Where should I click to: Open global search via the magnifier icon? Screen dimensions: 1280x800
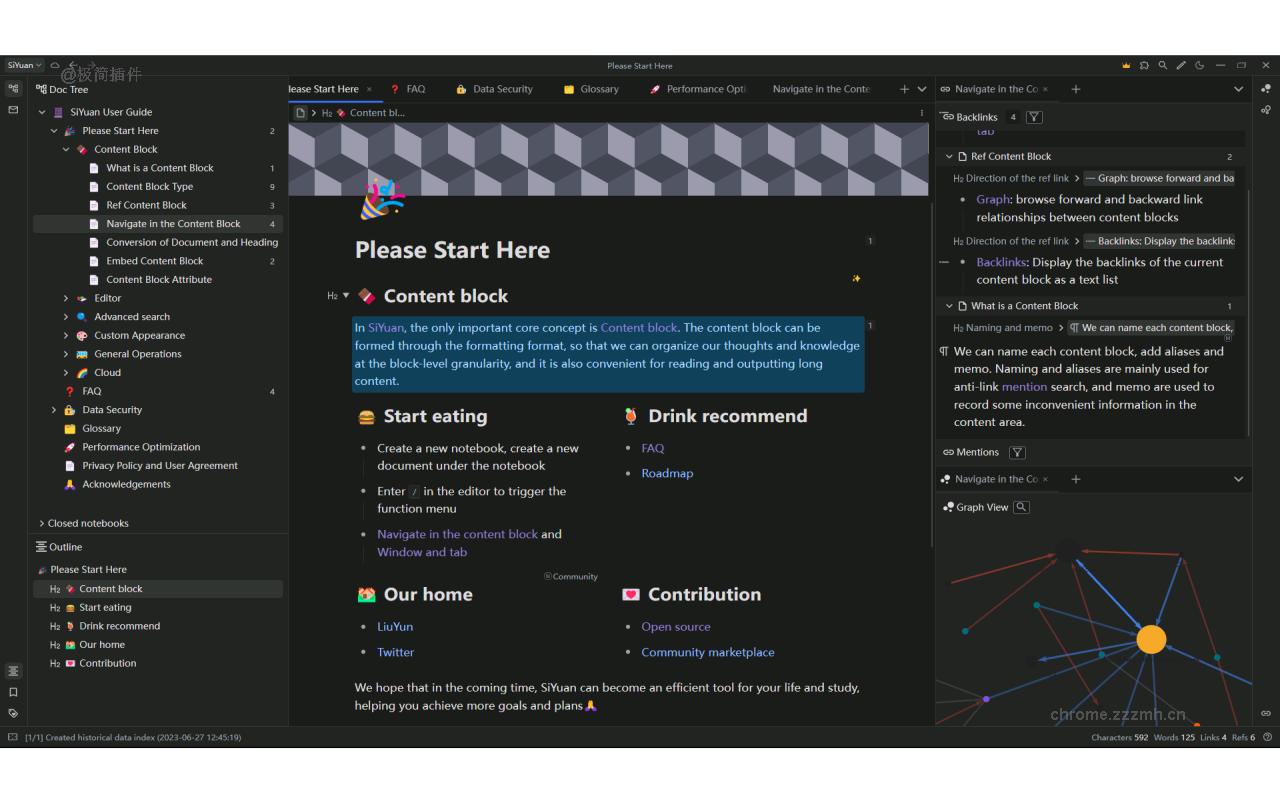[x=1162, y=66]
